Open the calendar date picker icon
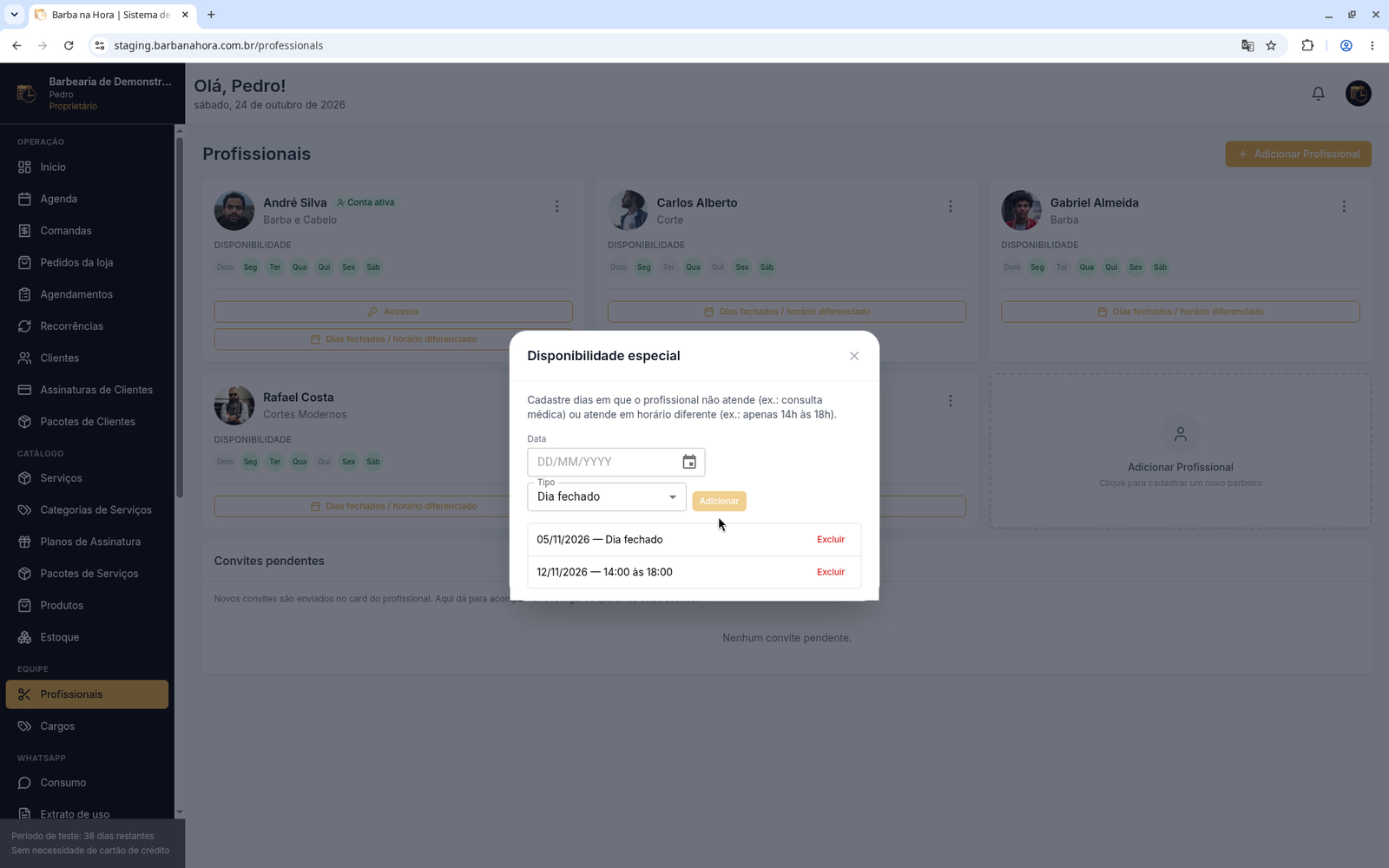The height and width of the screenshot is (868, 1389). pos(689,462)
